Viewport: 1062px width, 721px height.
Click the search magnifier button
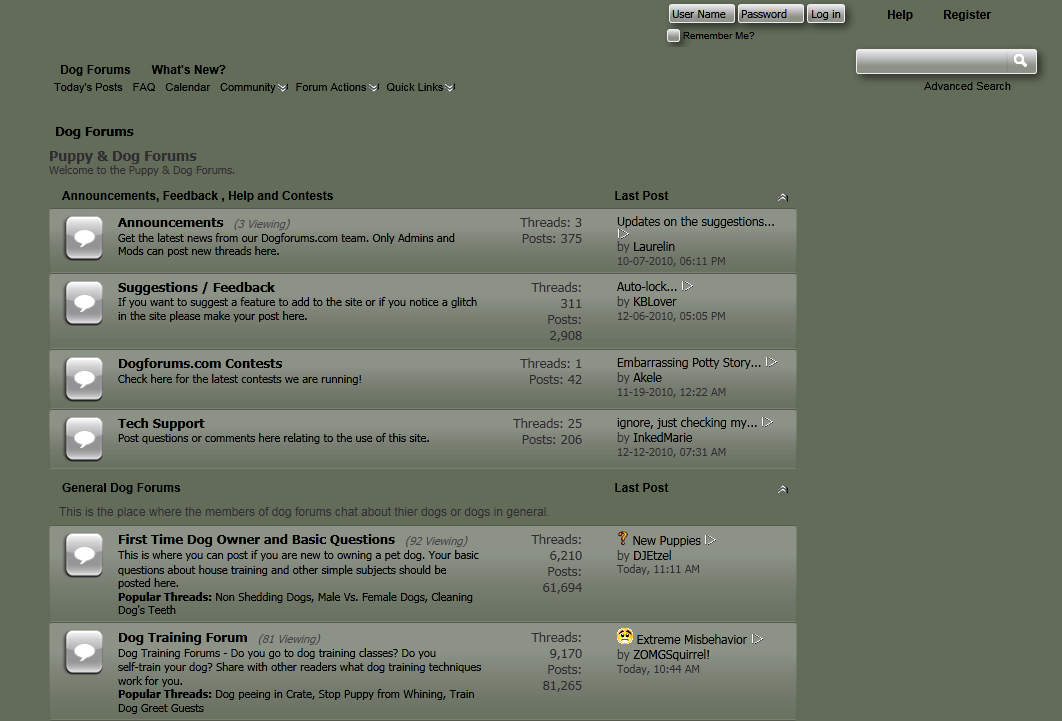click(1021, 61)
